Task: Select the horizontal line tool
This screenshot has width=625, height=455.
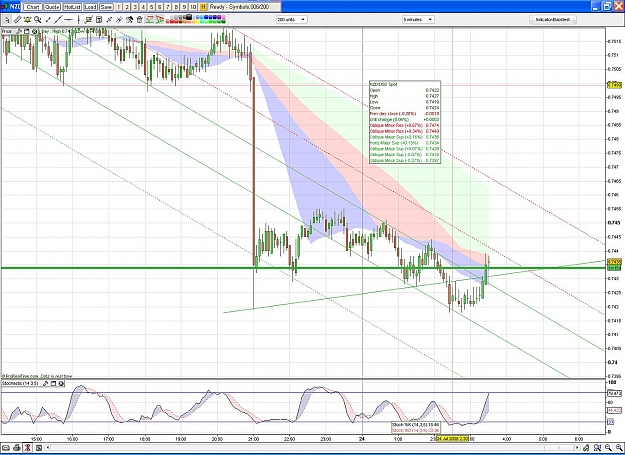Action: pos(68,19)
